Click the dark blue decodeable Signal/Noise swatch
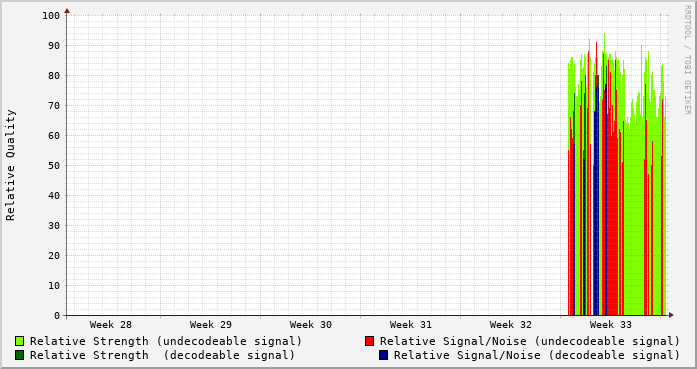 pos(384,355)
